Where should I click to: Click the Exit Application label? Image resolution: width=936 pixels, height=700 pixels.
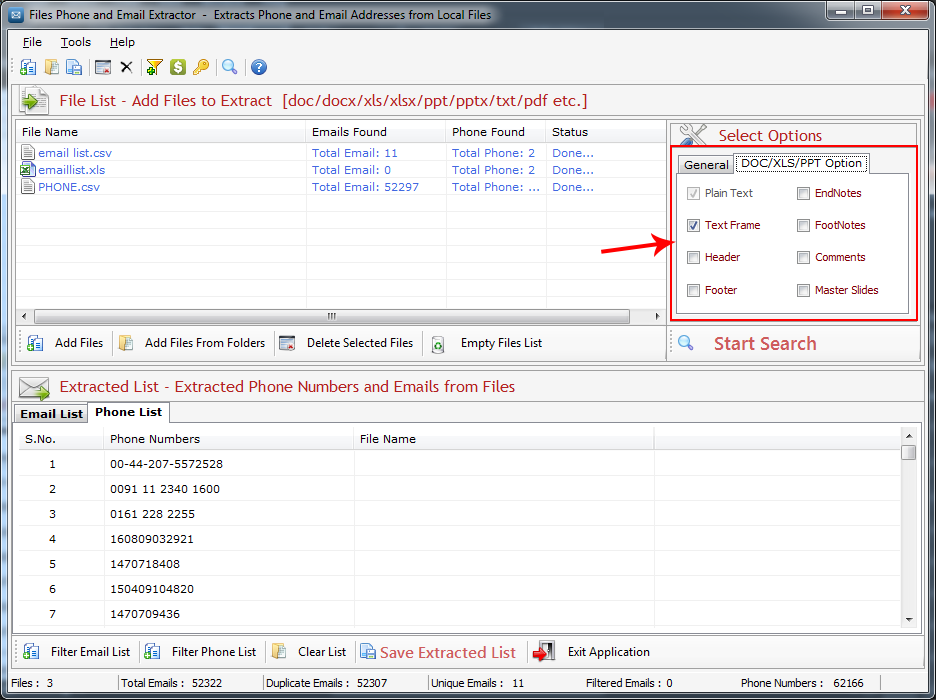(608, 652)
